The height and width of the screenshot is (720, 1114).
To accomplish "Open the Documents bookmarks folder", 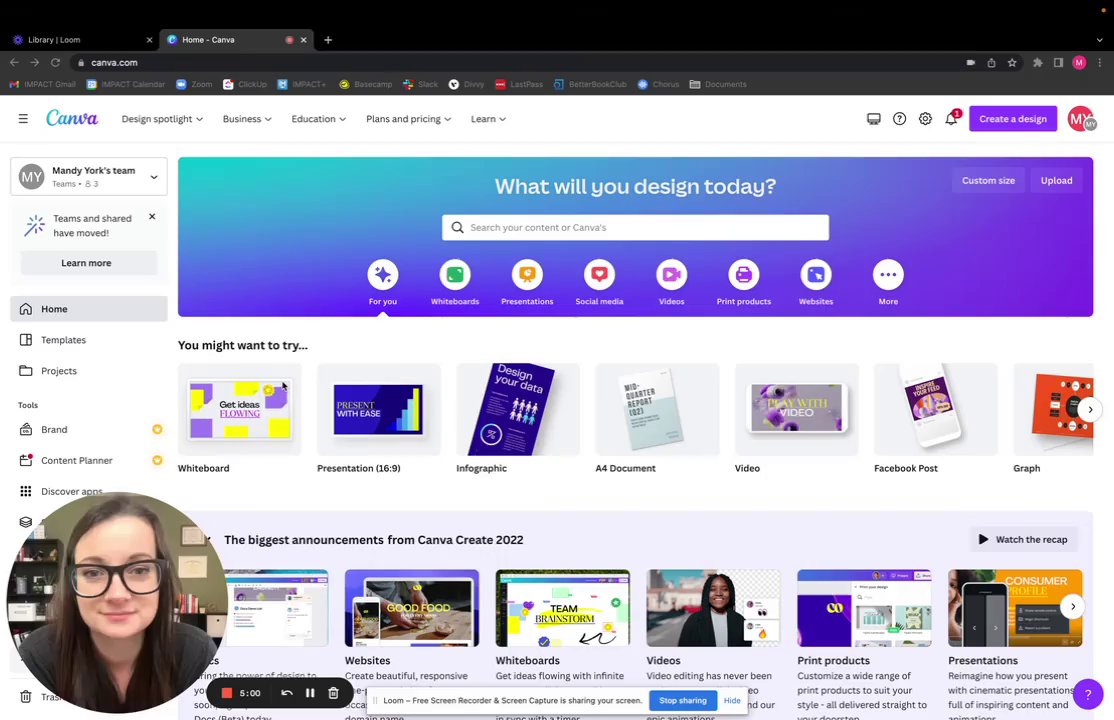I will (x=718, y=84).
